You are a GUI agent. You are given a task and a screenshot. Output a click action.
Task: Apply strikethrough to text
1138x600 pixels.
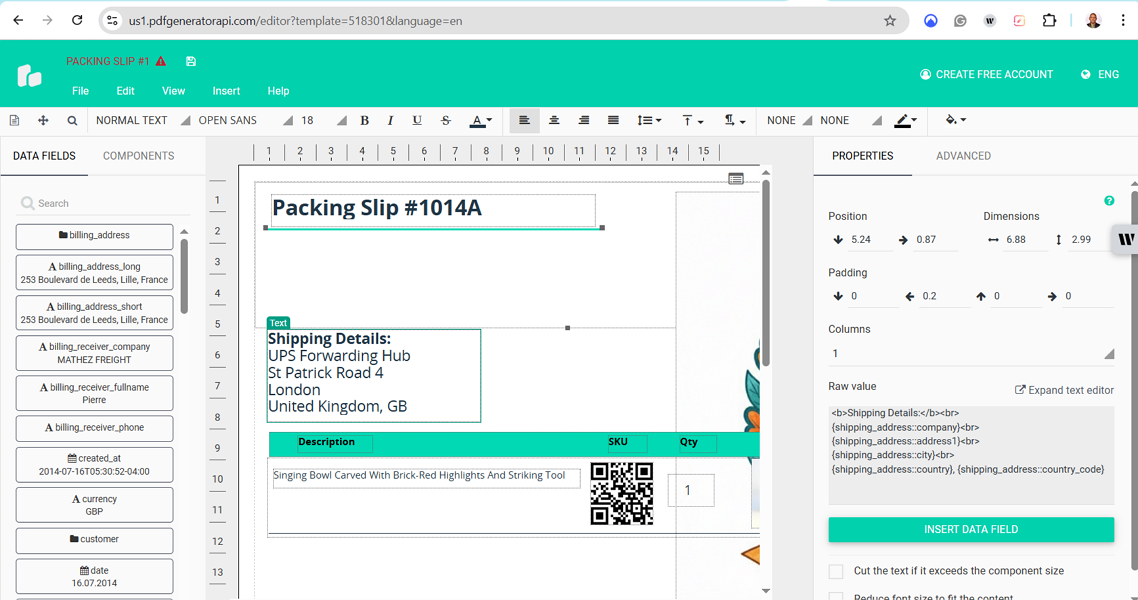point(446,120)
